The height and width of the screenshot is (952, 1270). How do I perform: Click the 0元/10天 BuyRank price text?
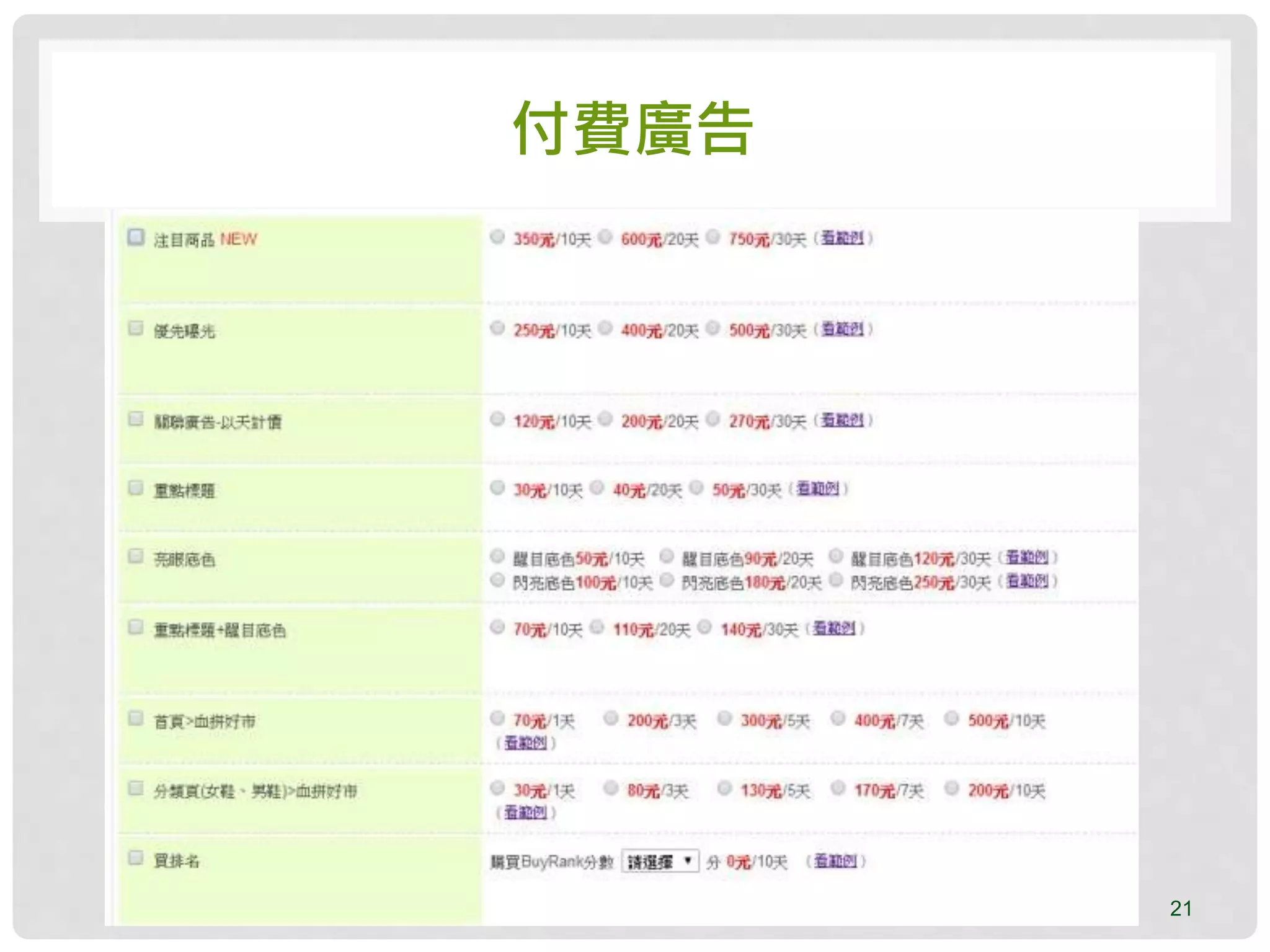757,862
